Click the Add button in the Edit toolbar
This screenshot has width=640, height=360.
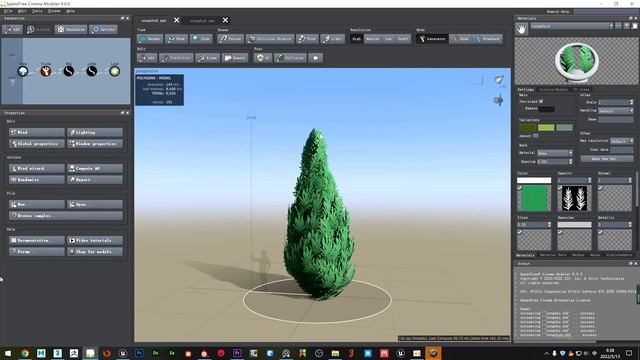[147, 58]
